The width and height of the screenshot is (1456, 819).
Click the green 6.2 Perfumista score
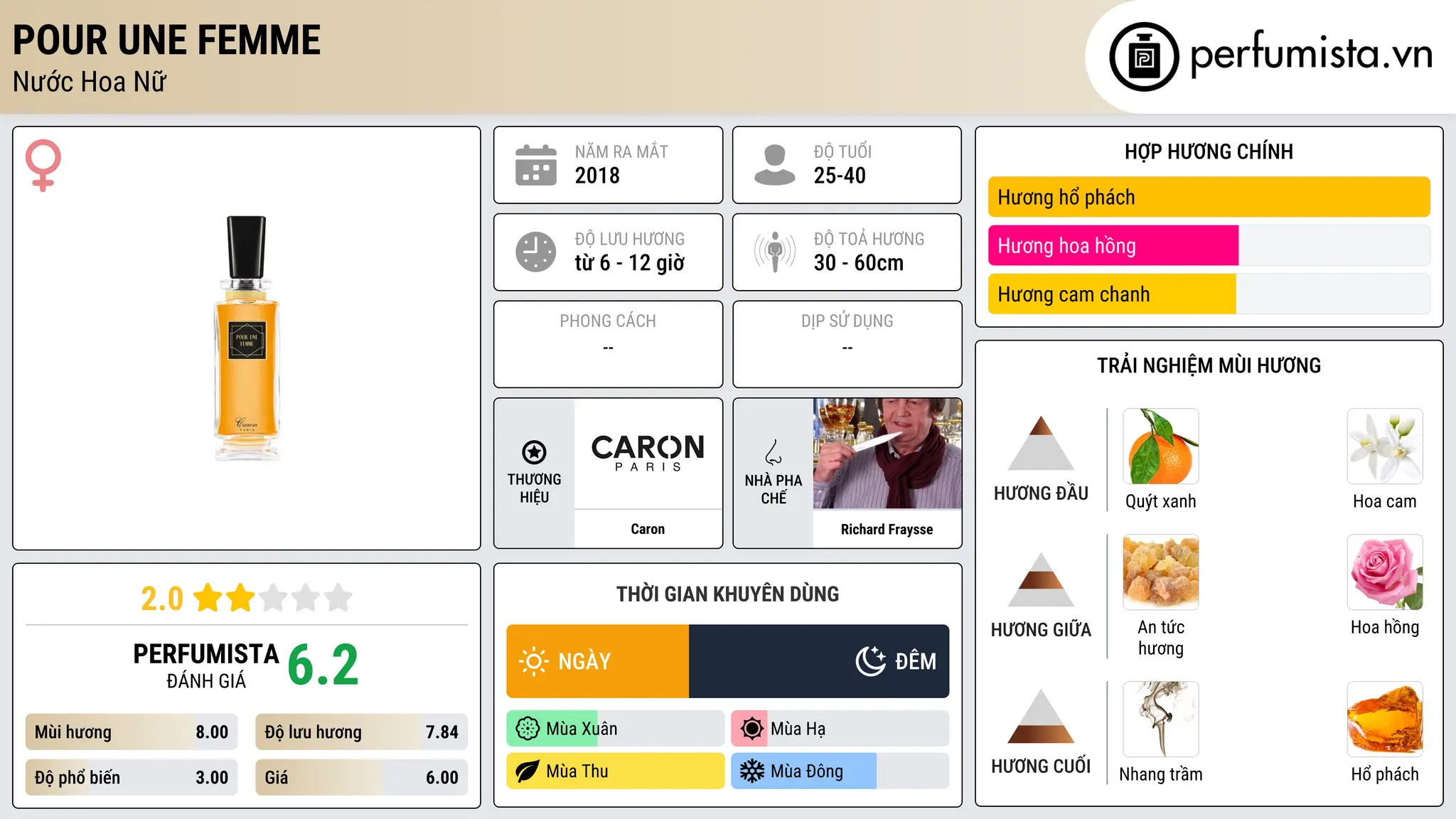pyautogui.click(x=323, y=665)
